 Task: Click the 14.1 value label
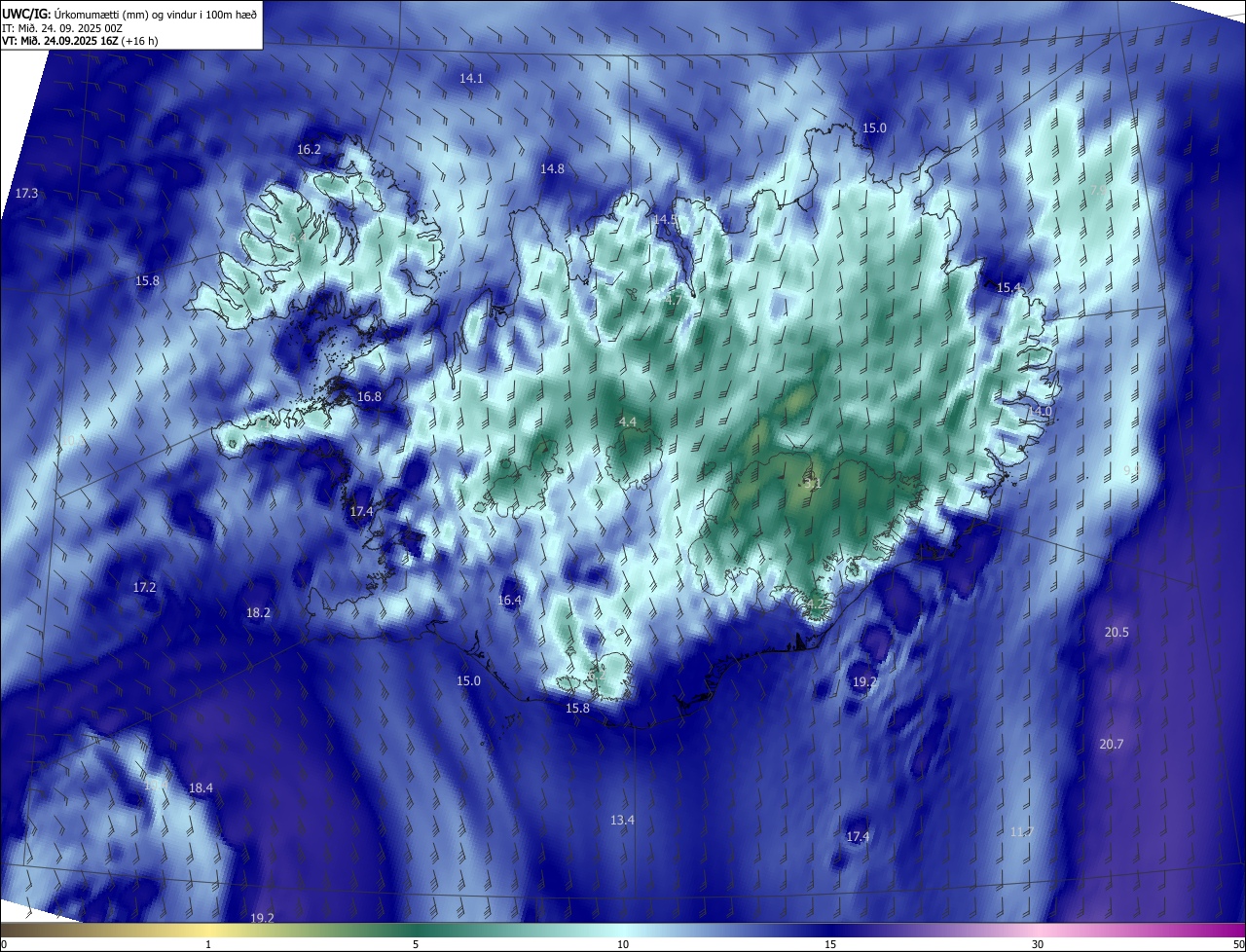[x=471, y=78]
